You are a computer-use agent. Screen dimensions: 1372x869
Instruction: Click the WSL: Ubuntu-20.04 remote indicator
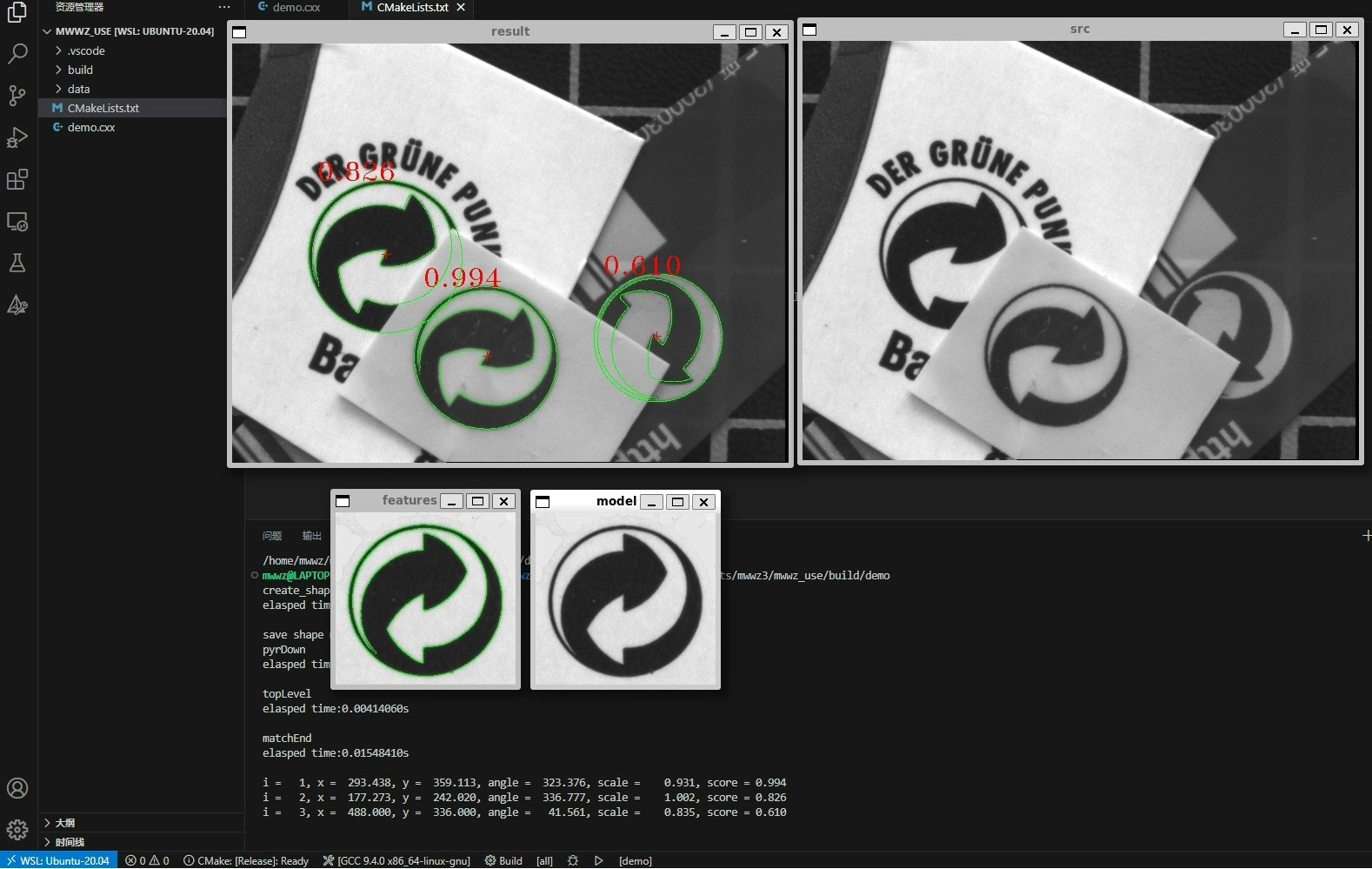[x=58, y=860]
